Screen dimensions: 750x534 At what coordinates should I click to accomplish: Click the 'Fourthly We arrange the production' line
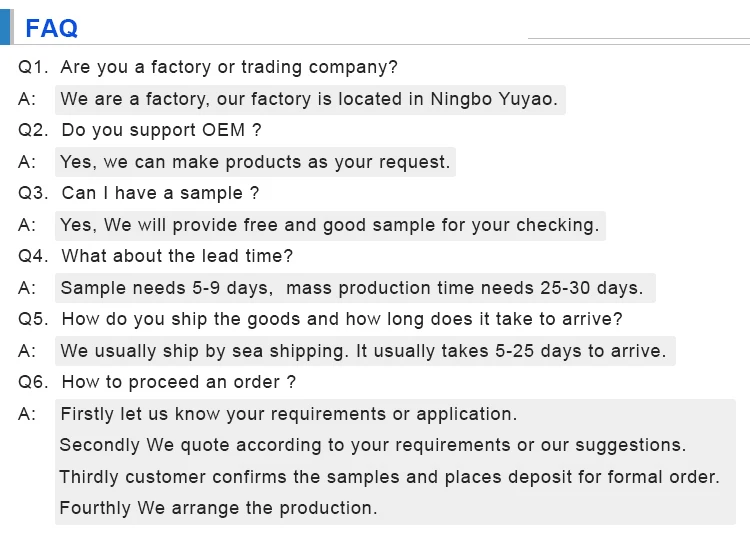[218, 508]
